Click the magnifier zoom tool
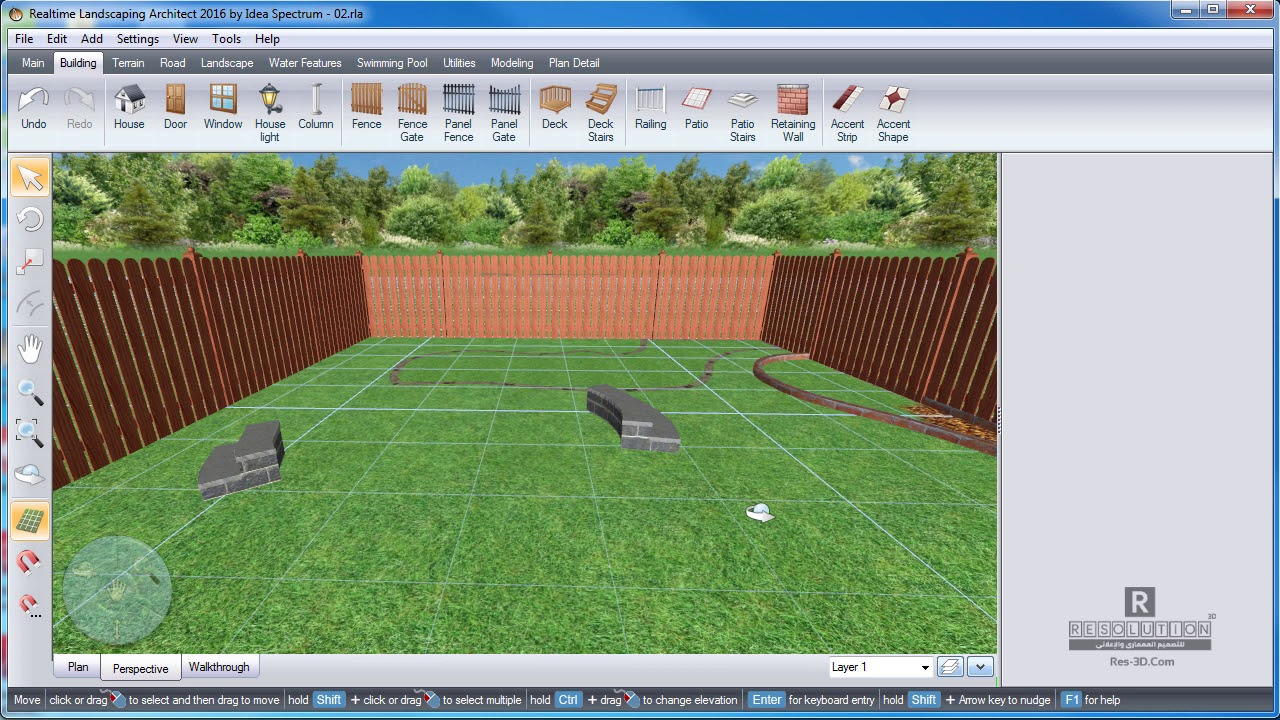Screen dimensions: 1280x720 pyautogui.click(x=30, y=391)
